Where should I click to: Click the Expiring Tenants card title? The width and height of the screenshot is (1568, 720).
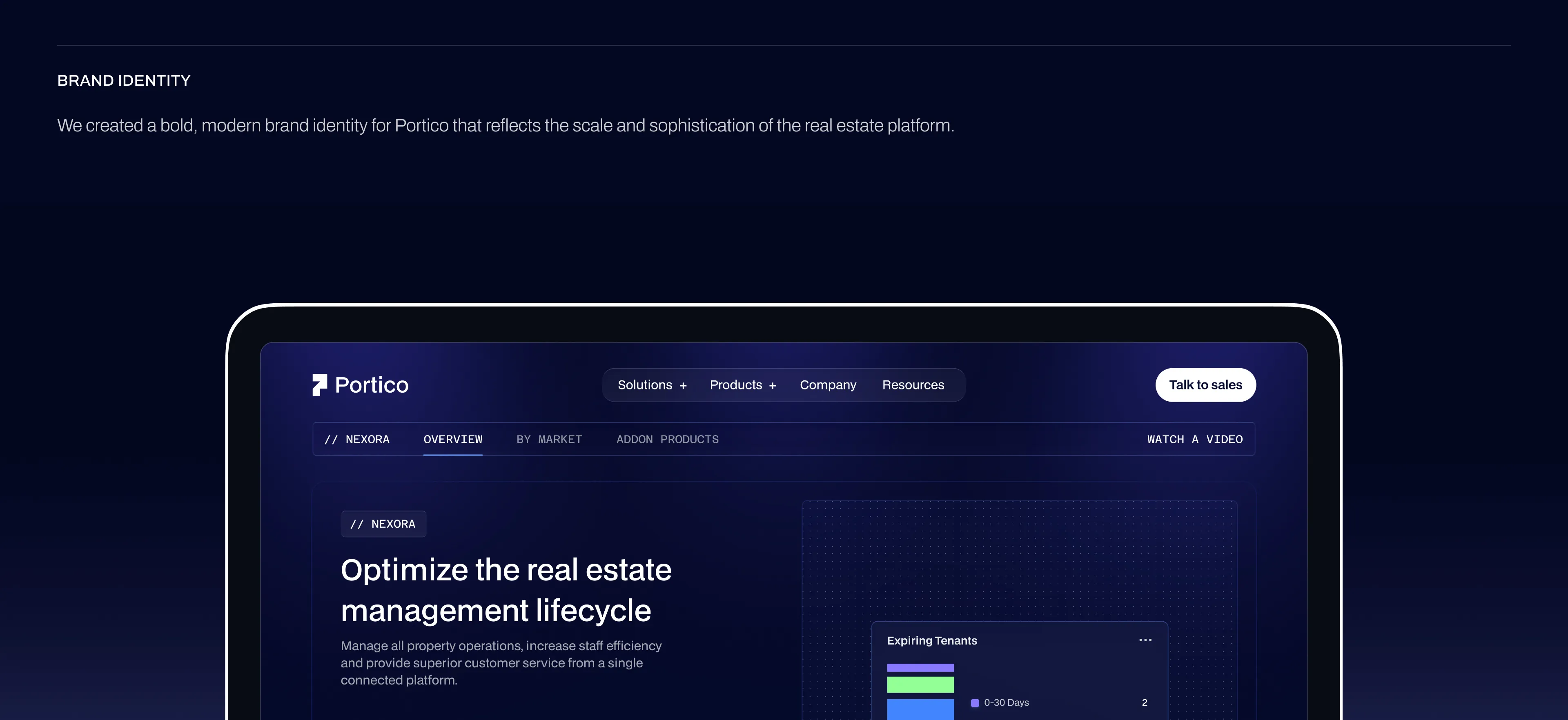coord(932,640)
